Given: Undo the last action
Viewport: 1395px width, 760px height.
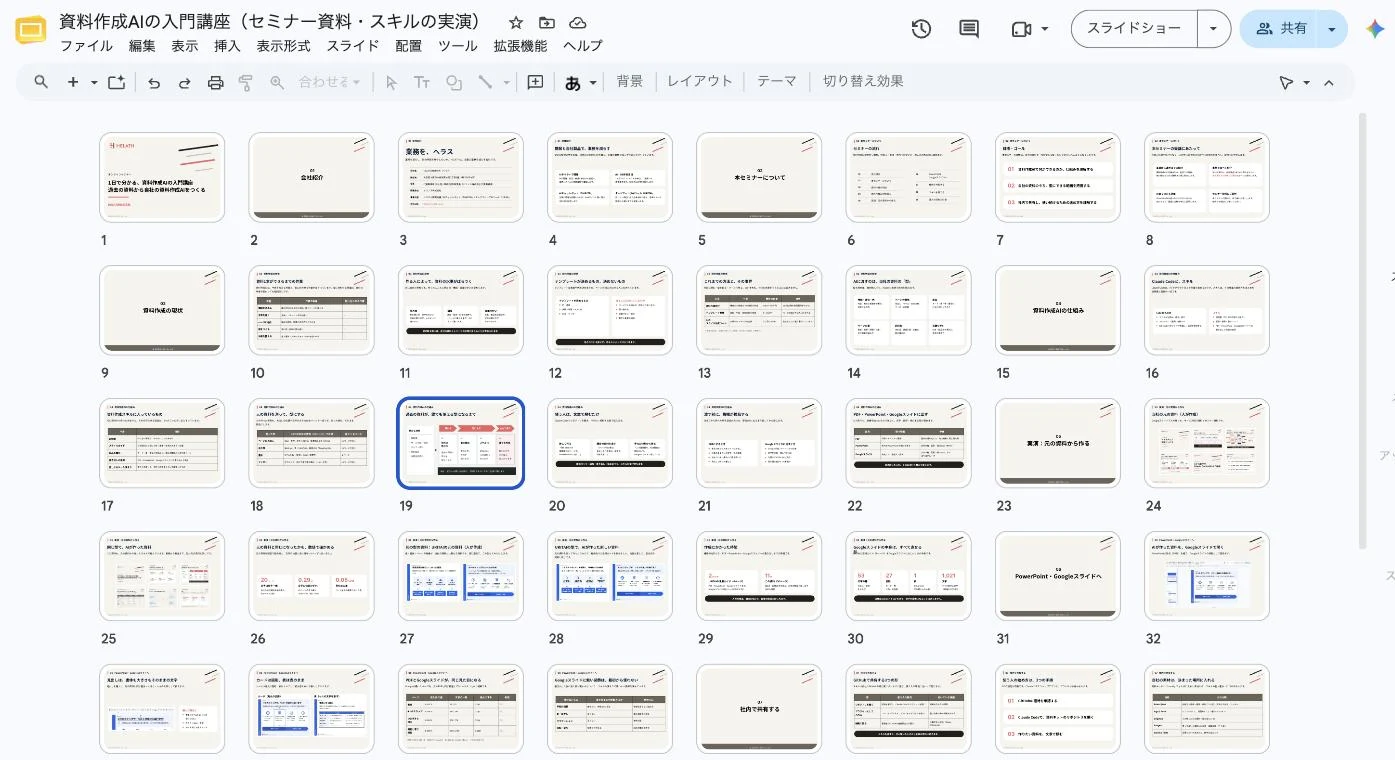Looking at the screenshot, I should tap(154, 82).
